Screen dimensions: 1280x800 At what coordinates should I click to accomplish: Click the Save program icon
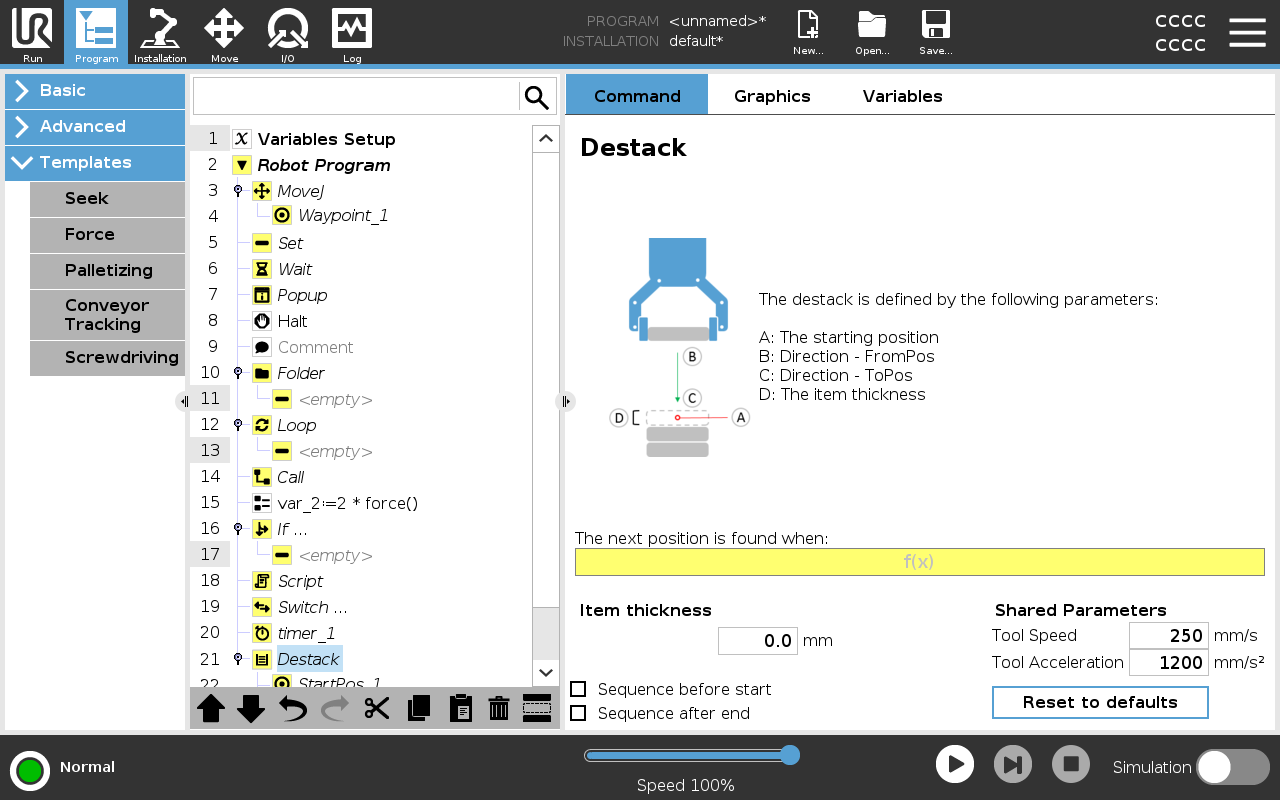pos(935,32)
